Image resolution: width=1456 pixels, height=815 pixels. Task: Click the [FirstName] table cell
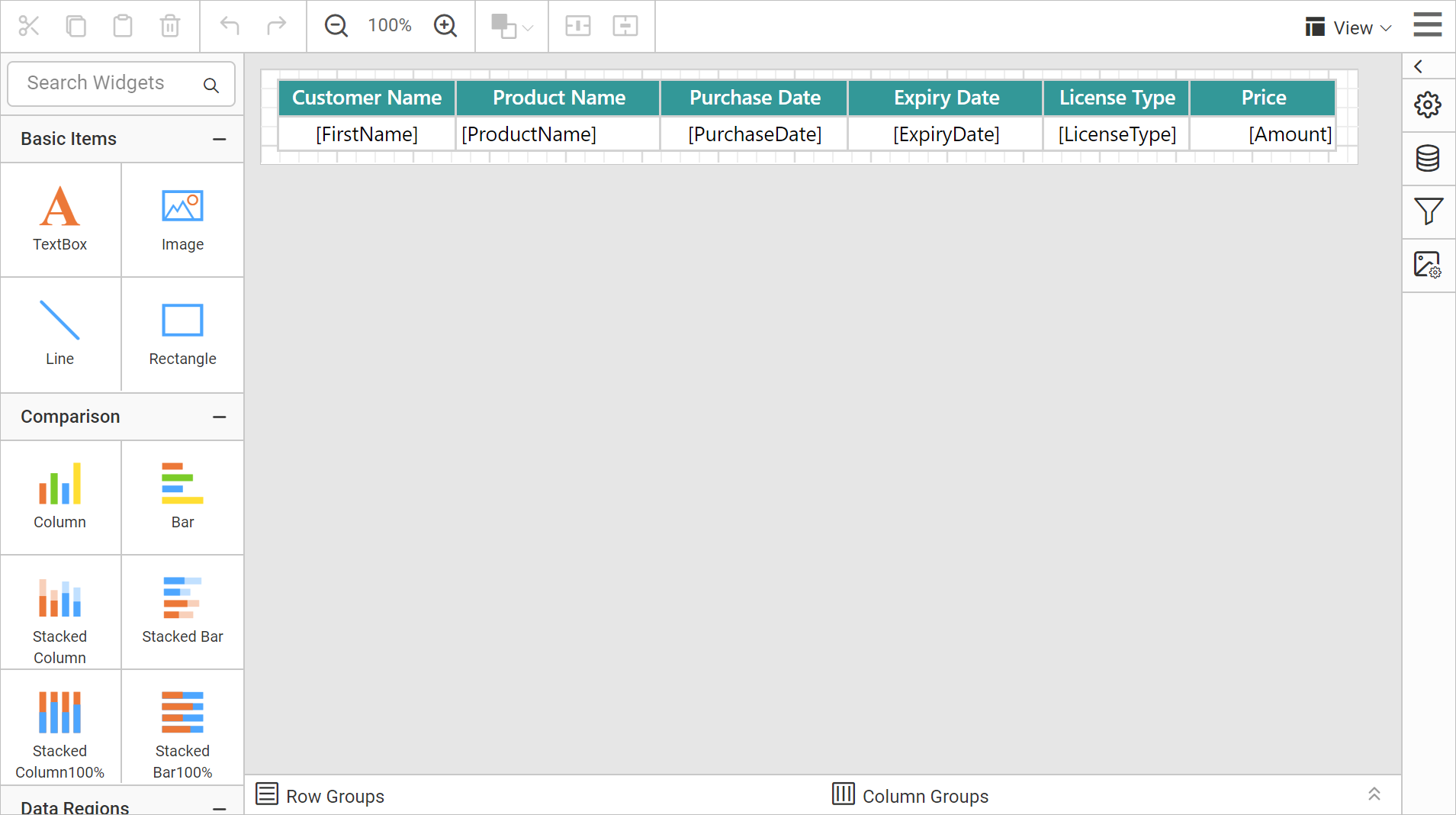[367, 134]
